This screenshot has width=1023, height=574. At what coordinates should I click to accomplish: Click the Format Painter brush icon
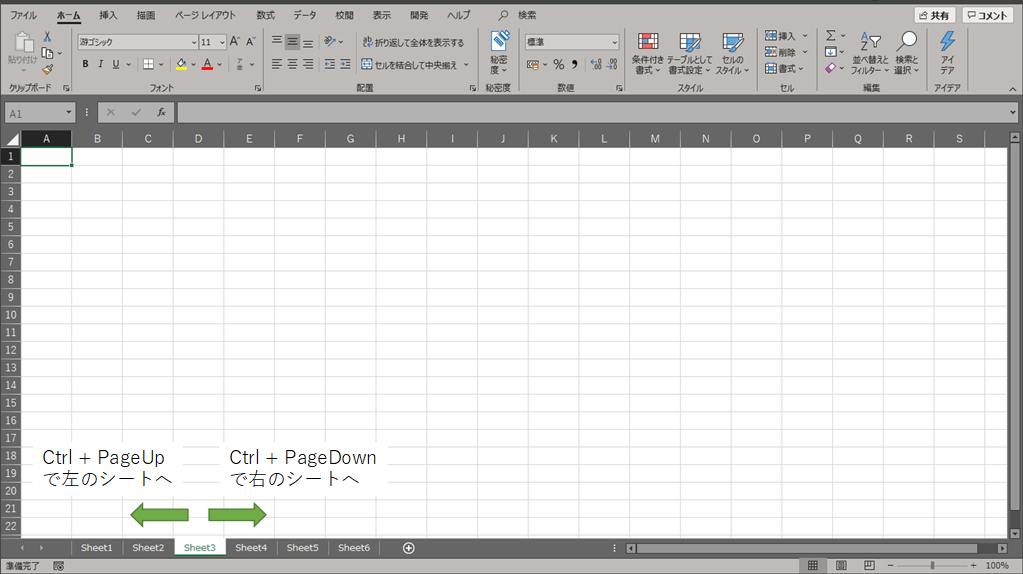tap(47, 70)
